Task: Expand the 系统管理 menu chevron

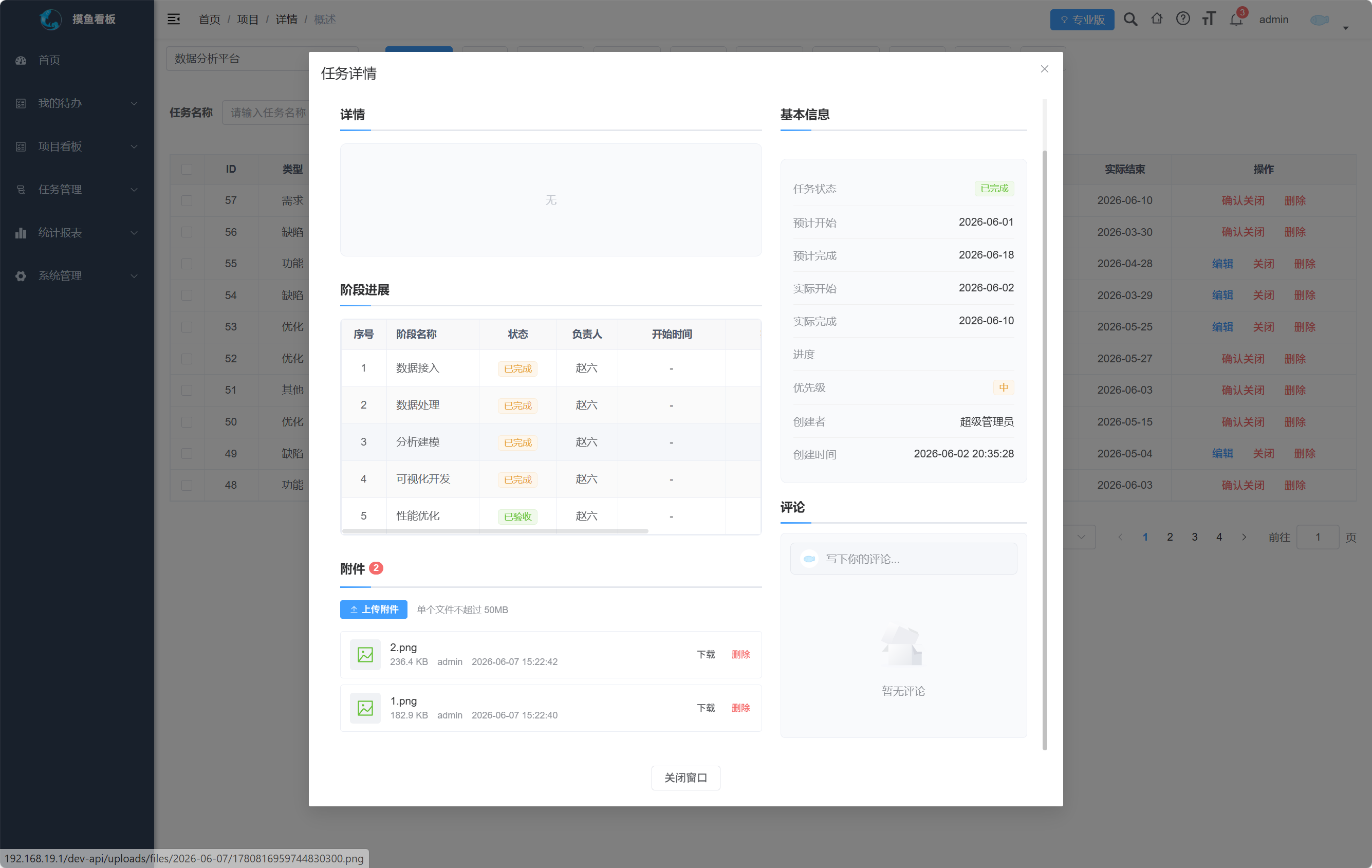Action: tap(134, 276)
